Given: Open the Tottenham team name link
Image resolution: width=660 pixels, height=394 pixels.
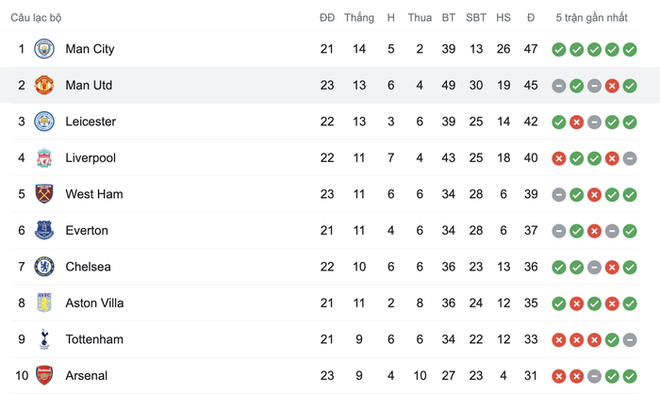Looking at the screenshot, I should tap(94, 339).
